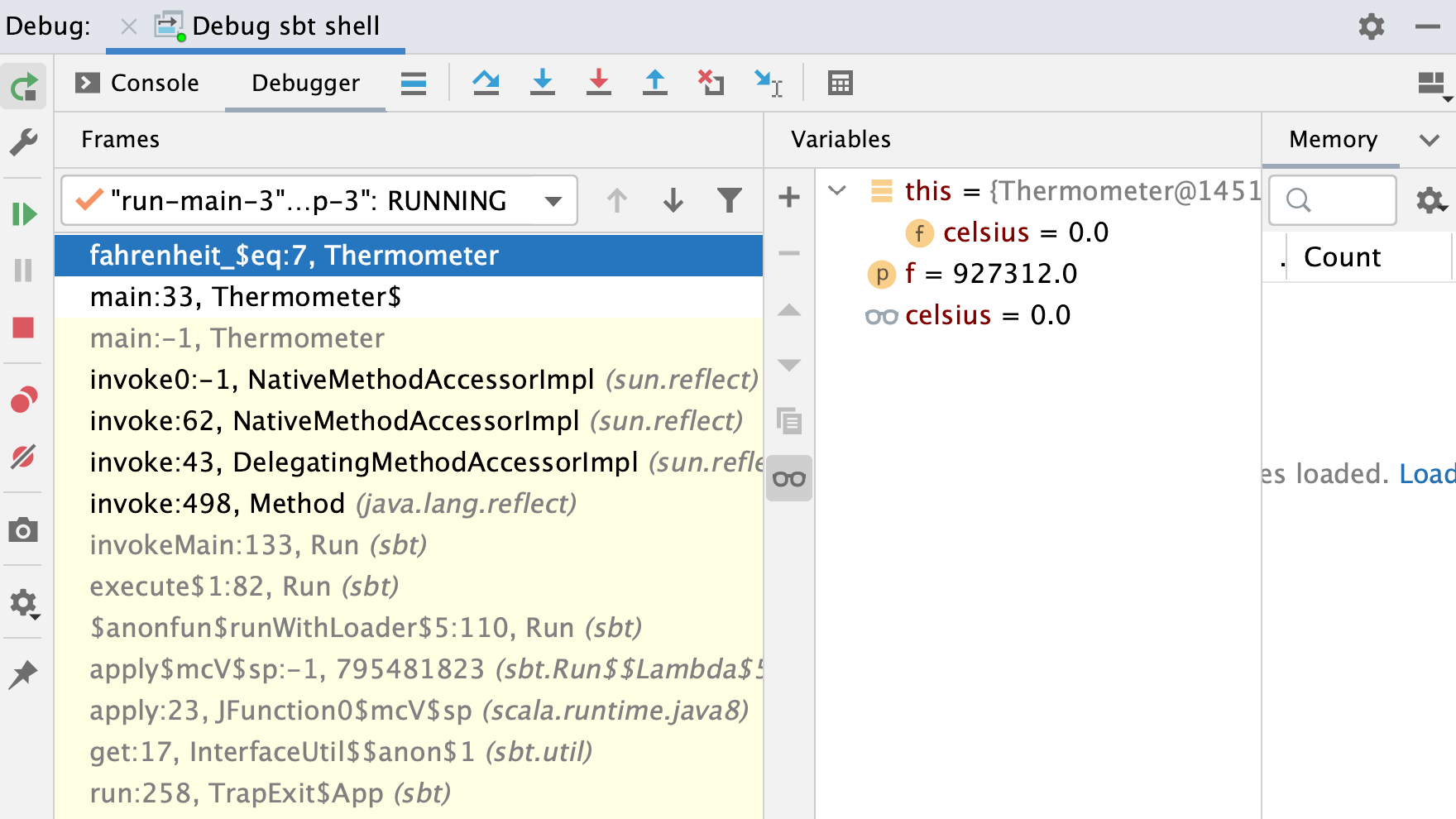
Task: Collapse the Memory panel chevron
Action: point(1430,140)
